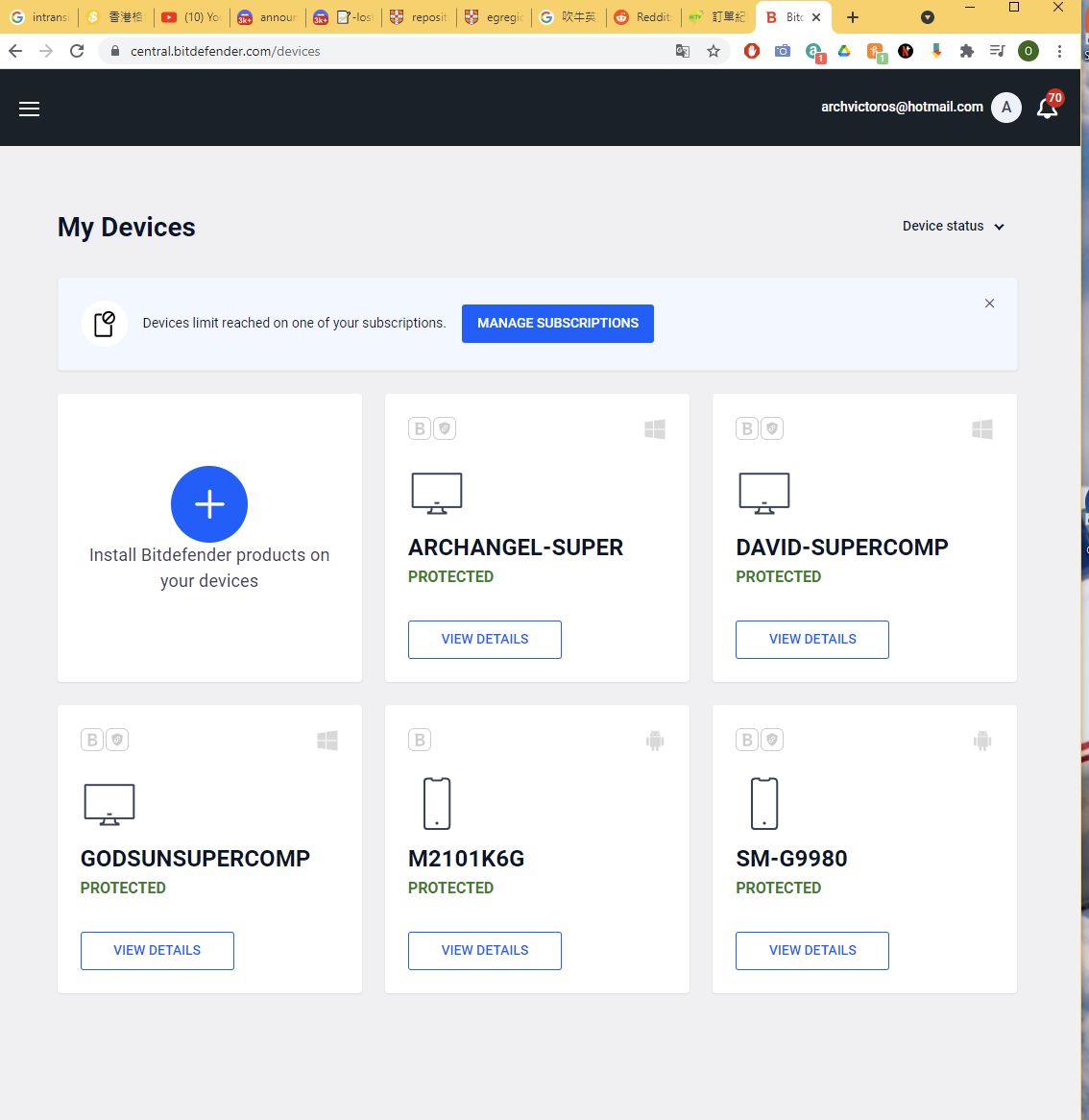Click the blue plus icon to add device
The height and width of the screenshot is (1120, 1089).
209,504
